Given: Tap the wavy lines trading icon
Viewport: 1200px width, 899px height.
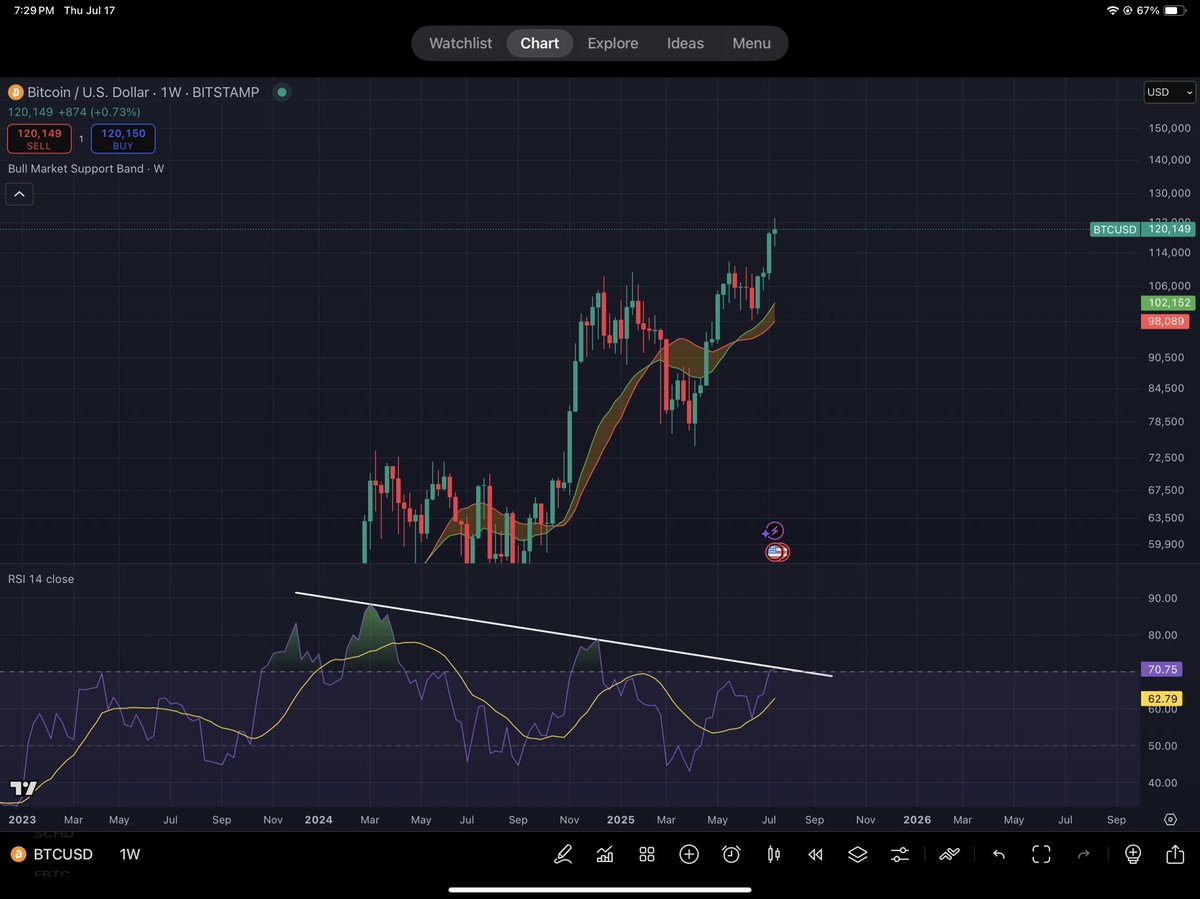Looking at the screenshot, I should (x=949, y=854).
